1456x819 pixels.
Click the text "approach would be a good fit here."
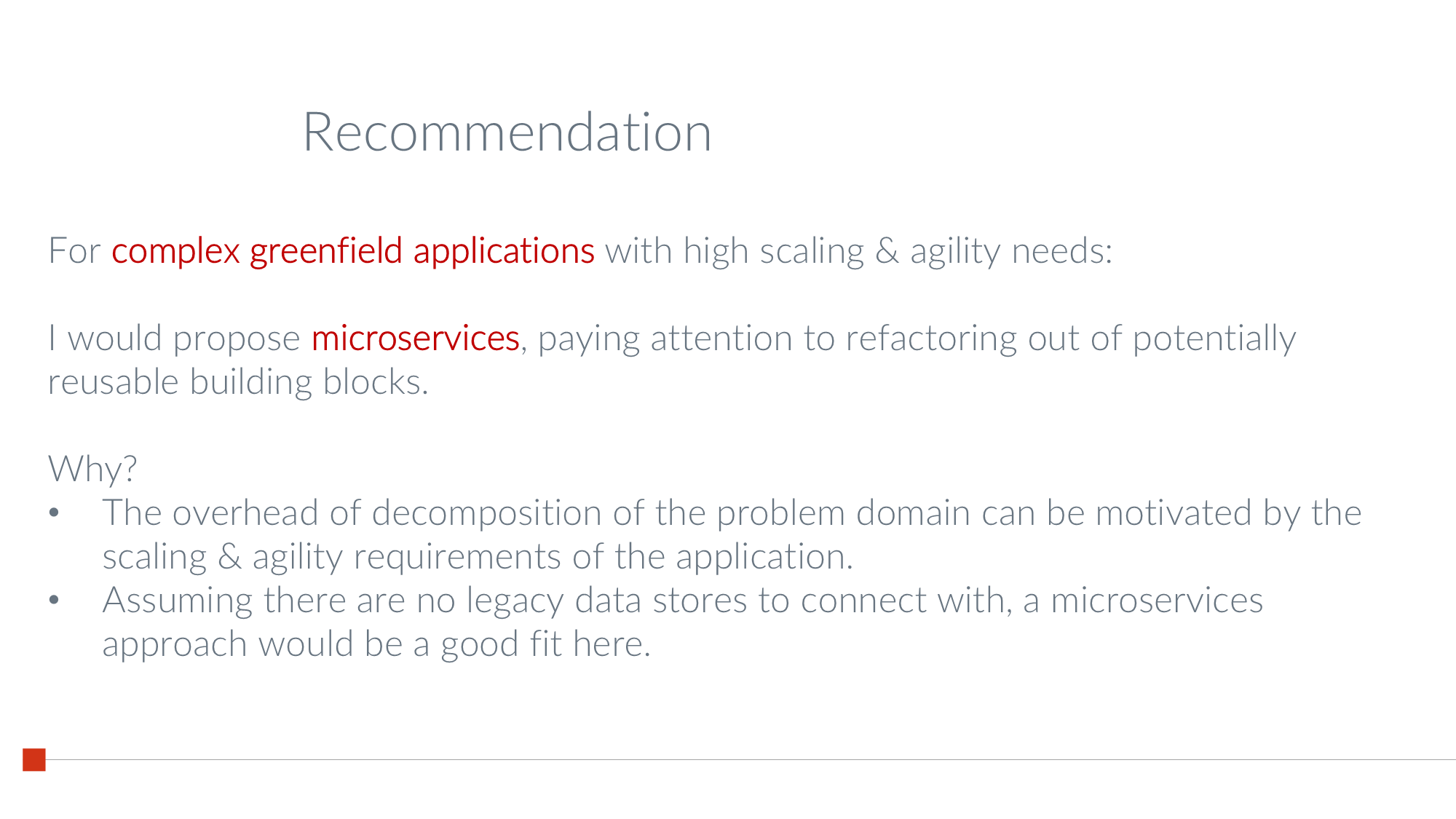coord(376,644)
